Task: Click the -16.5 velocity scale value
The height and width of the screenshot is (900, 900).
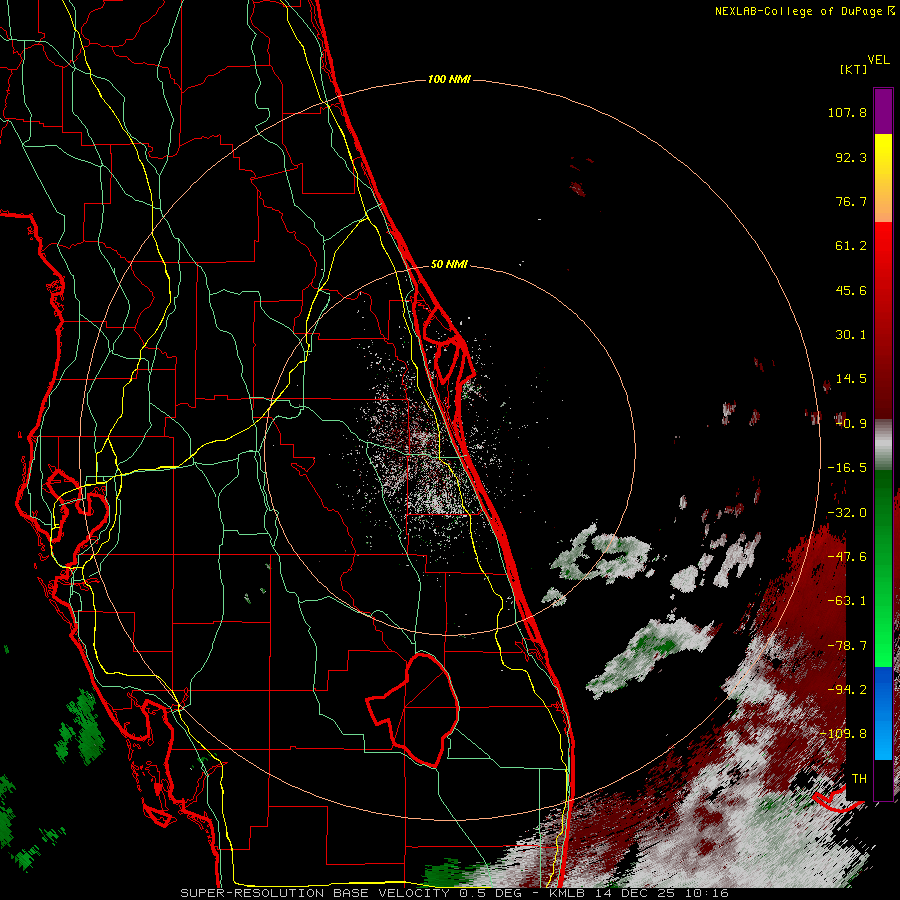Action: [x=847, y=468]
